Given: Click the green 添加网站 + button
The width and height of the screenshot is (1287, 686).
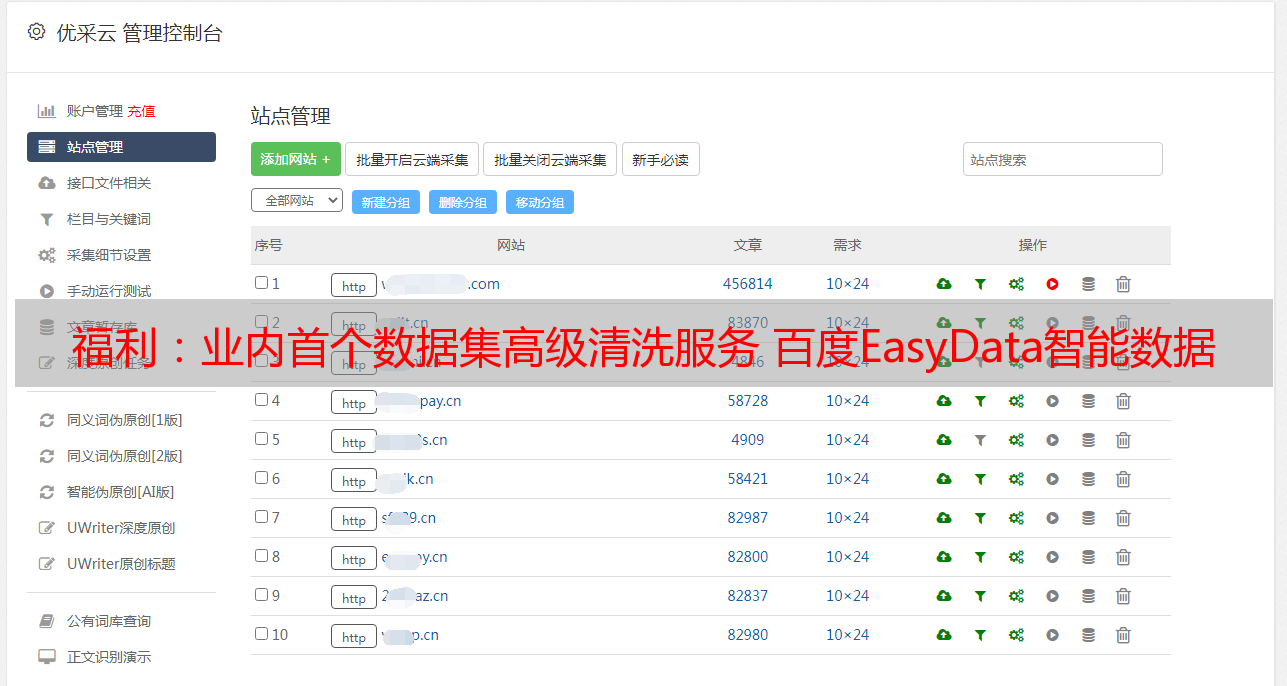Looking at the screenshot, I should [x=295, y=159].
